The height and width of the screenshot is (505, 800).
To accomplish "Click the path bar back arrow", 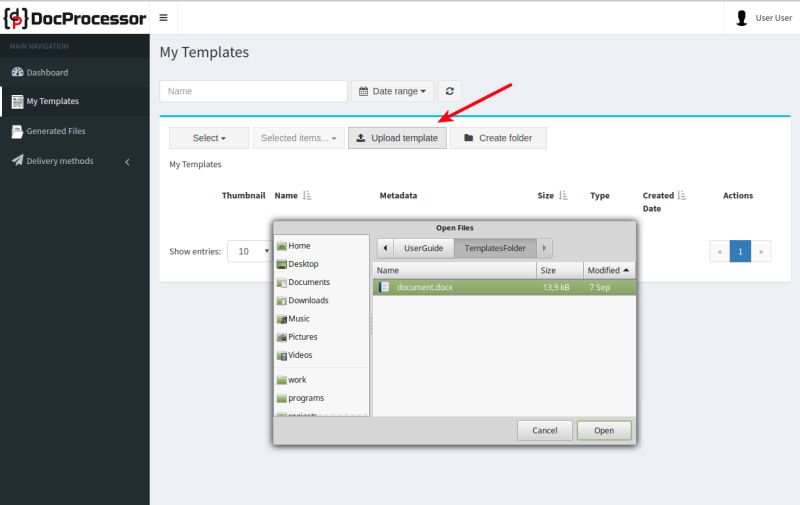I will point(385,248).
